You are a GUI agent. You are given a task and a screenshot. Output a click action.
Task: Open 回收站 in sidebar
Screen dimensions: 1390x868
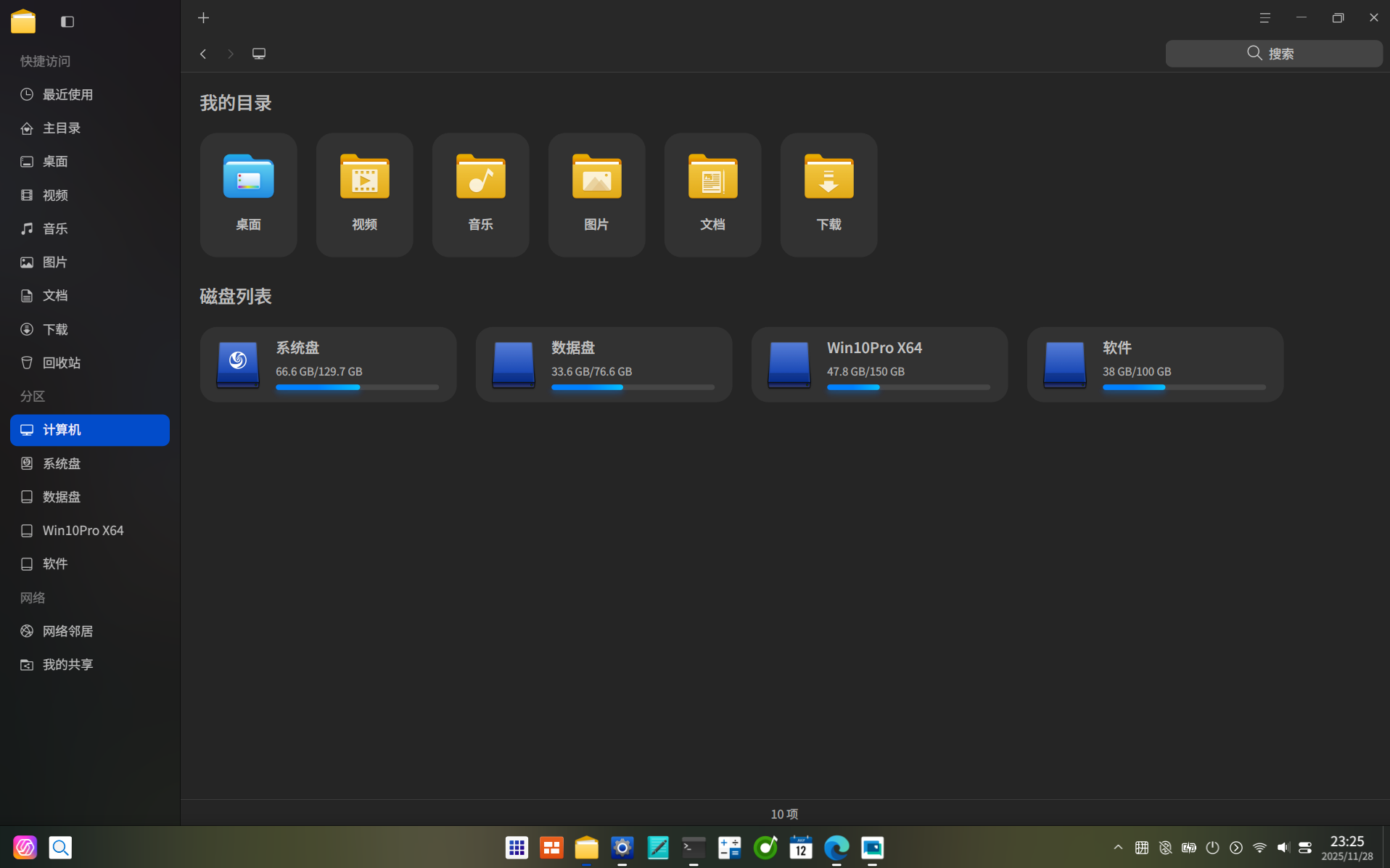point(90,363)
